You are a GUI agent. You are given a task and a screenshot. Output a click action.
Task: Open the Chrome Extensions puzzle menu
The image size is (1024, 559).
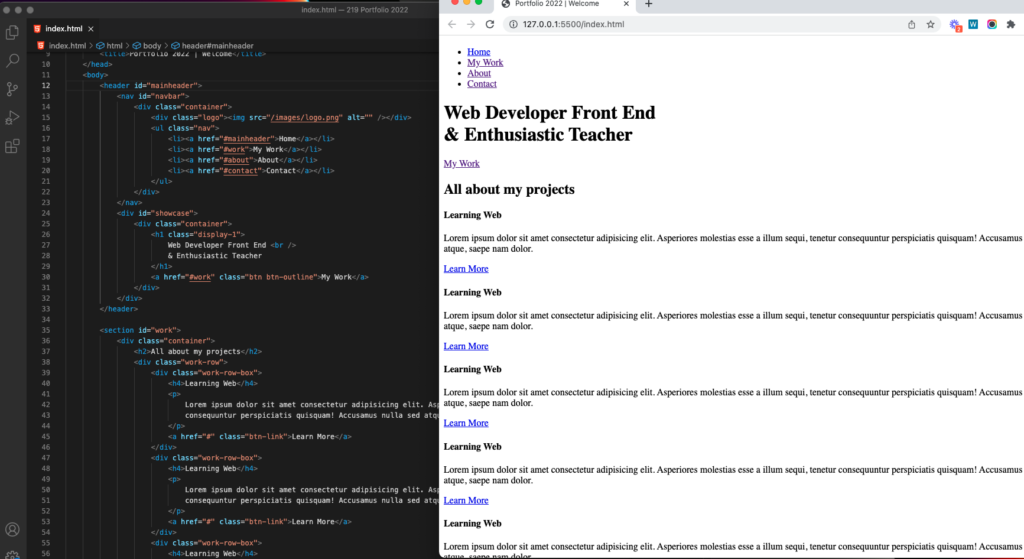click(1011, 24)
